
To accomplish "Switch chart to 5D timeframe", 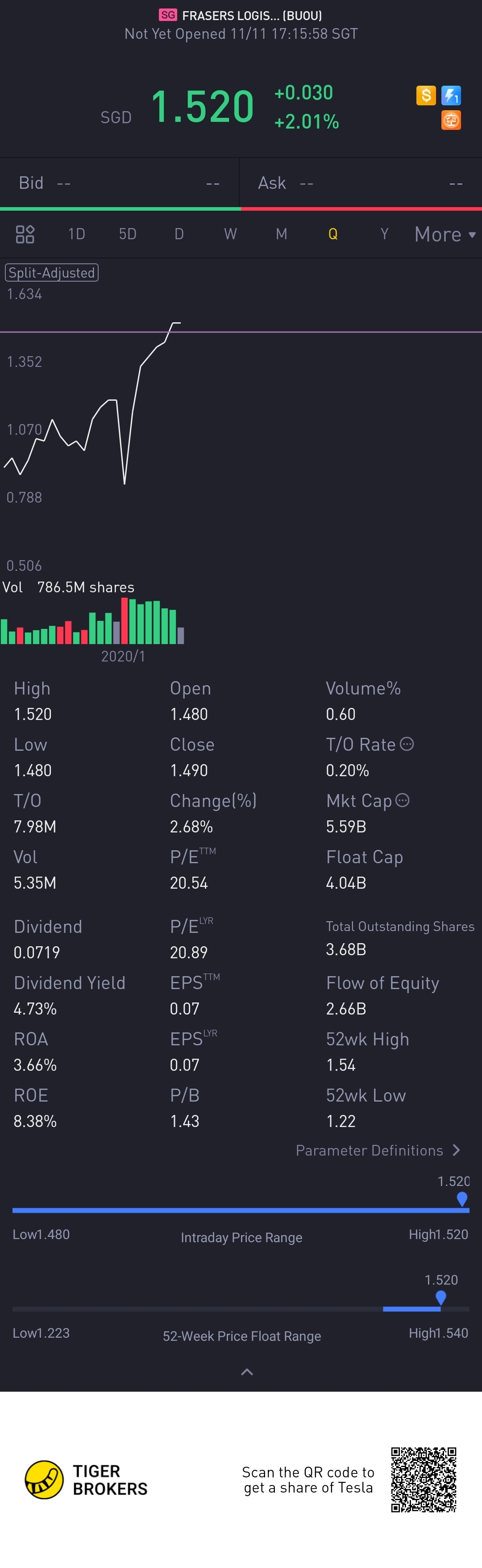I will pos(128,234).
